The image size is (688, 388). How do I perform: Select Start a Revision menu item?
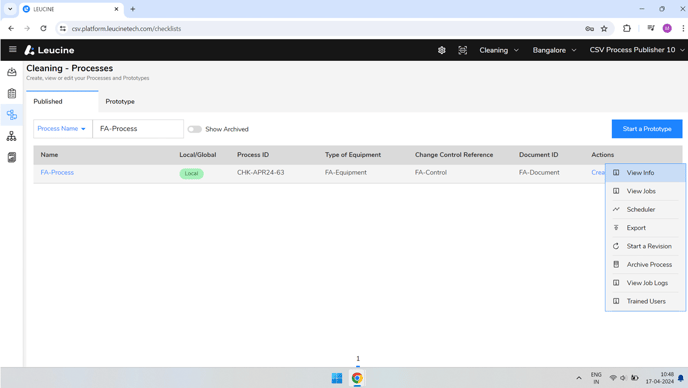tap(645, 246)
